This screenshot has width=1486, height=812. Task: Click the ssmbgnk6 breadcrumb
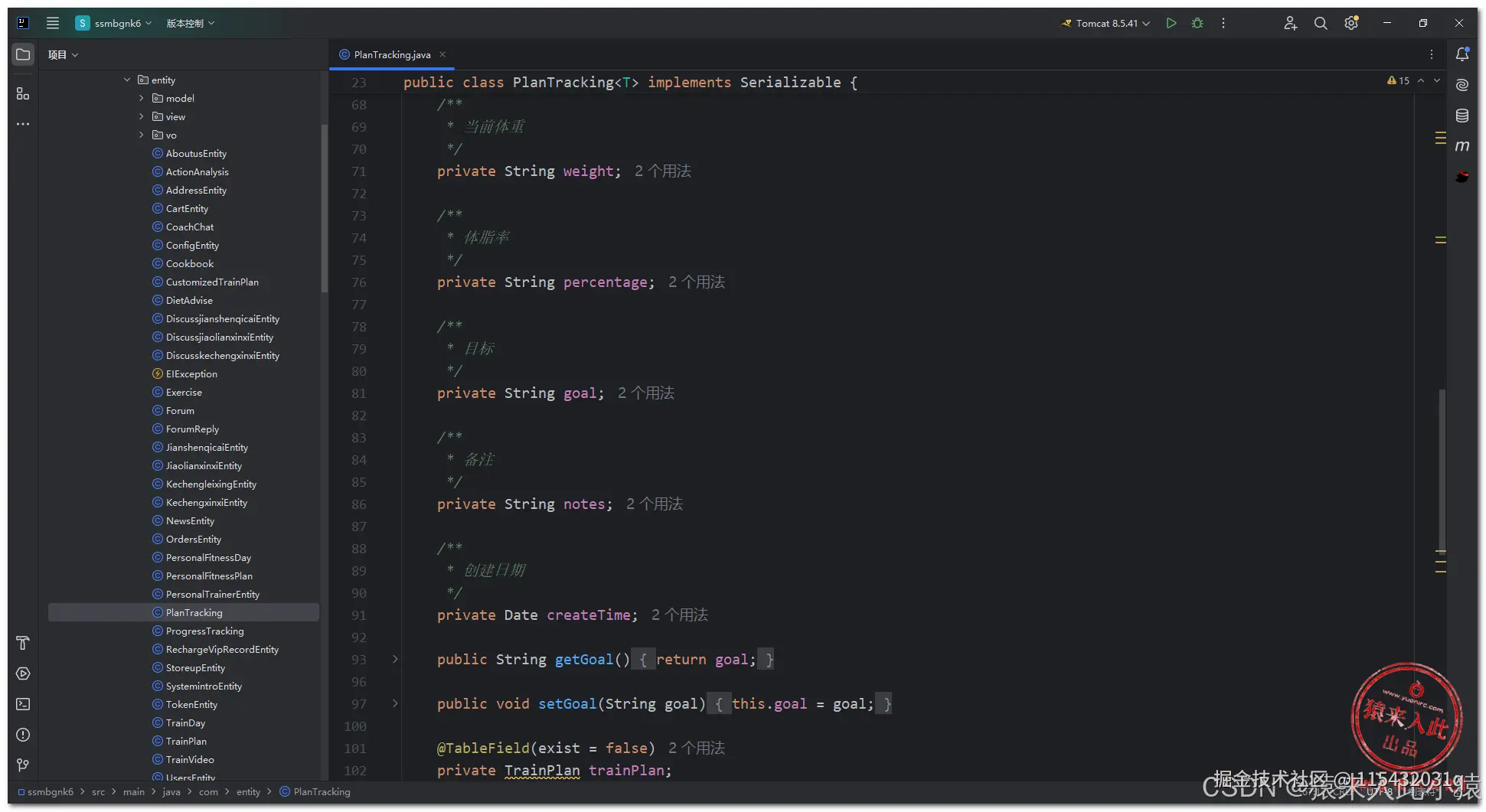coord(46,791)
